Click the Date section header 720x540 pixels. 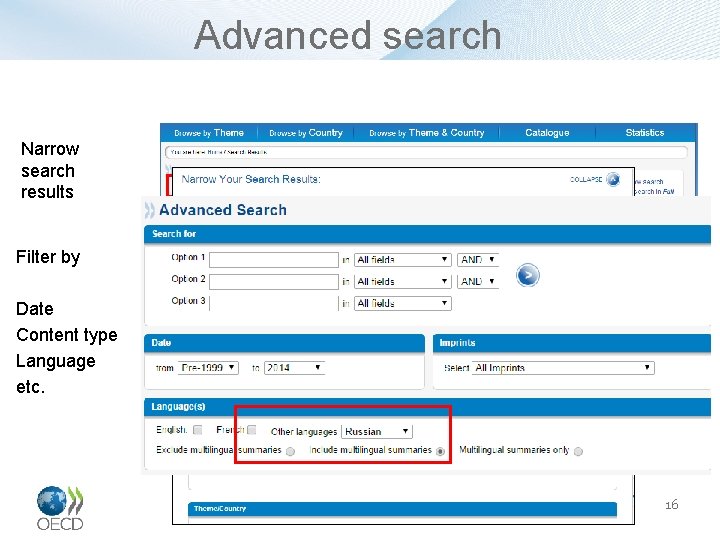(284, 343)
